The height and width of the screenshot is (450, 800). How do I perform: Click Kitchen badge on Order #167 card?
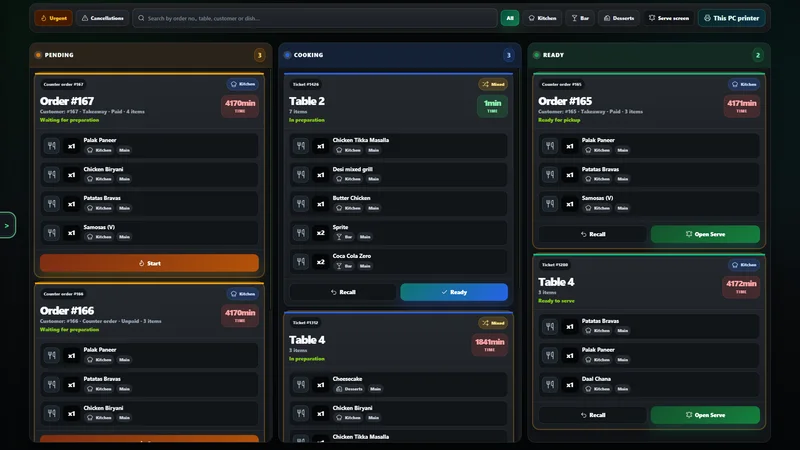coord(243,84)
